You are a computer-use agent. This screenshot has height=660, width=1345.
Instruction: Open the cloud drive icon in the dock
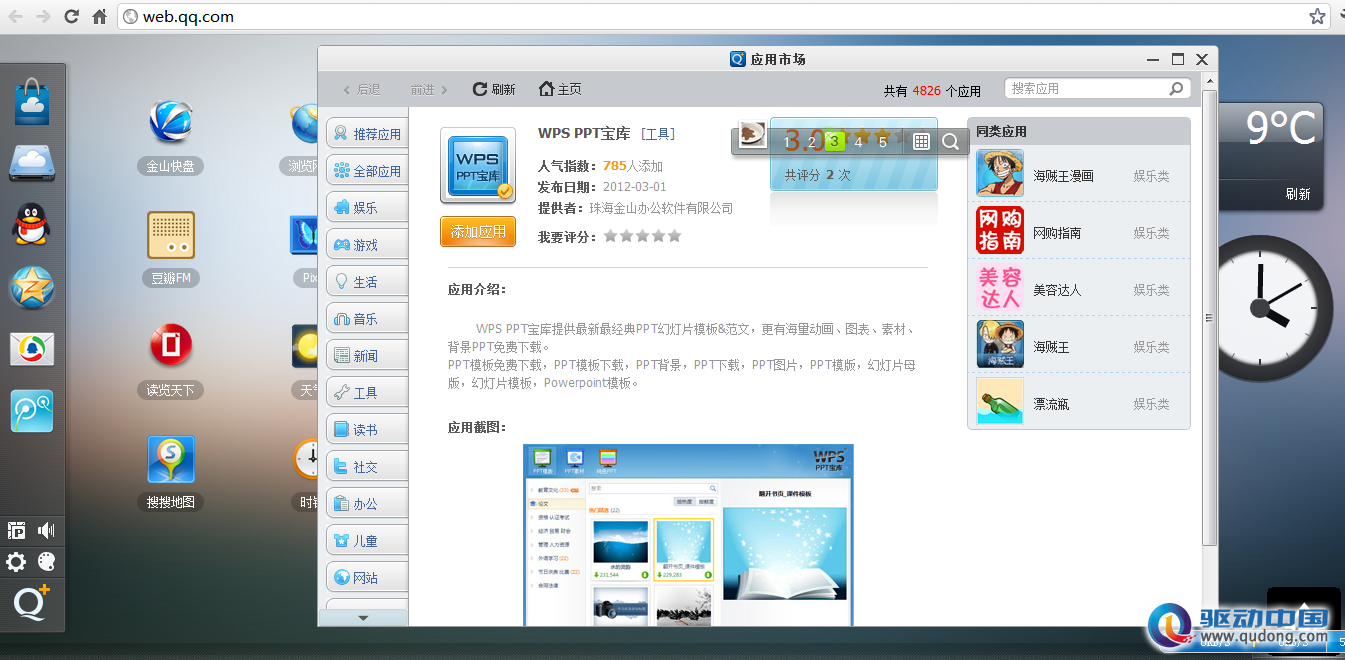pyautogui.click(x=32, y=163)
